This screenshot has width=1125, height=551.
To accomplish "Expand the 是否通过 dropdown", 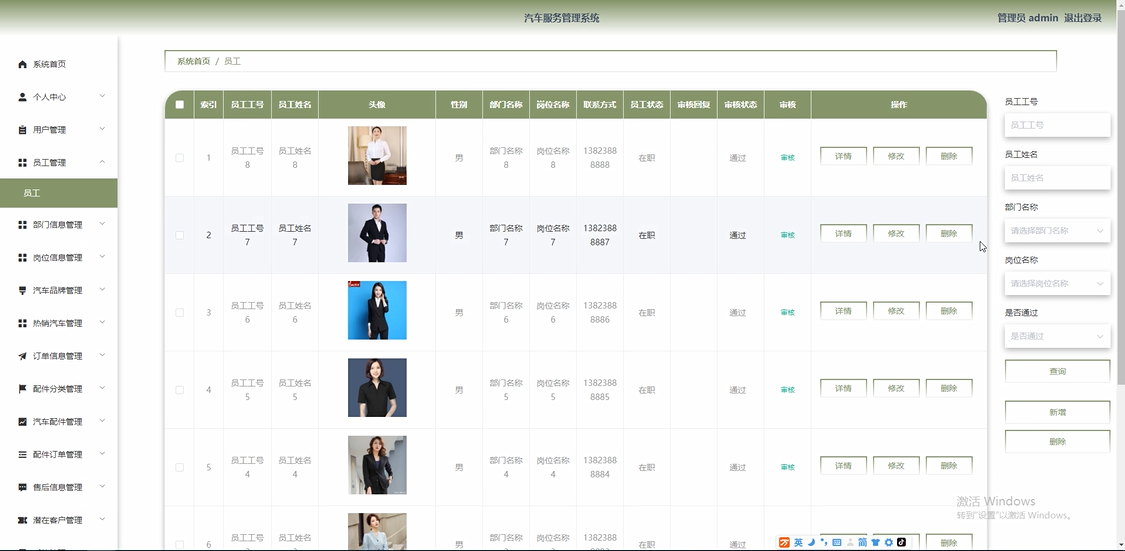I will point(1057,336).
